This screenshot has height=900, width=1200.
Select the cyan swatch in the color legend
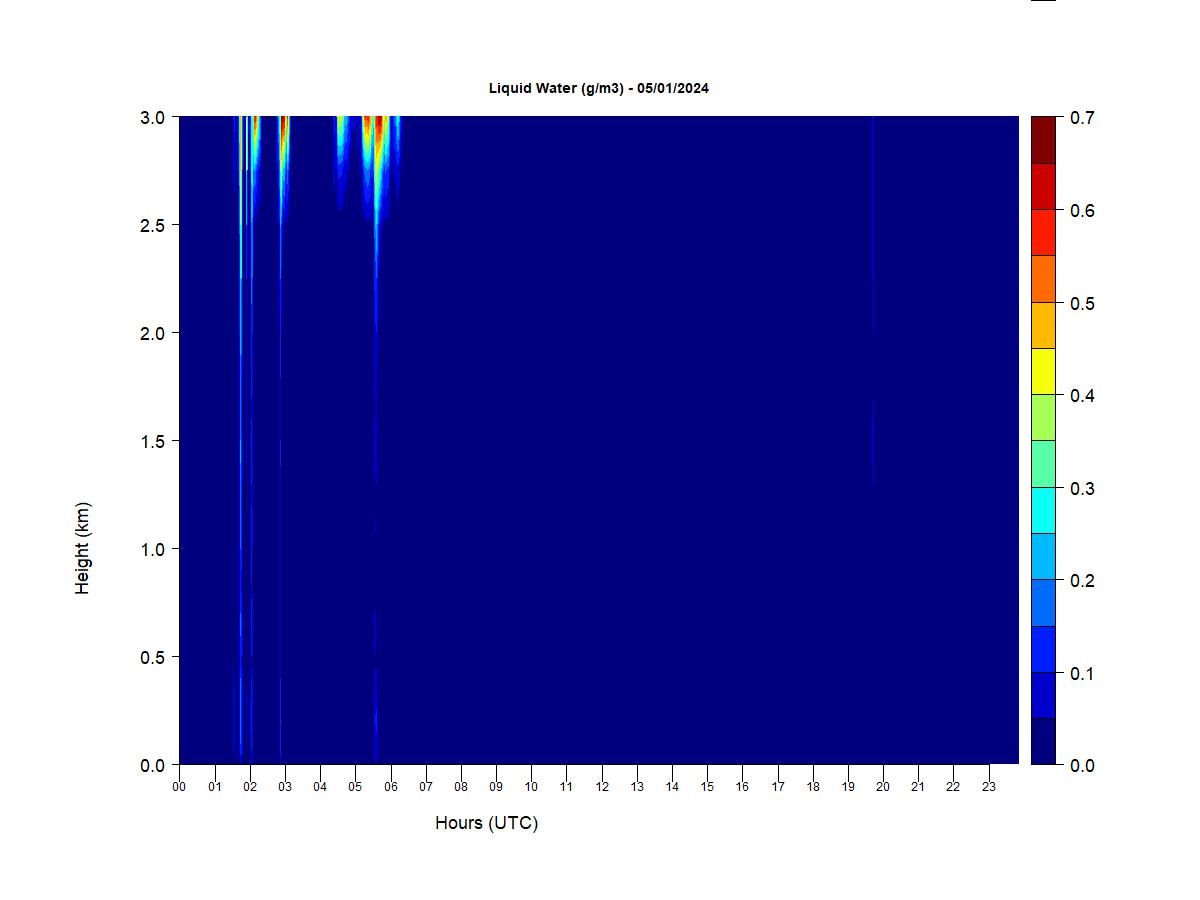[x=1043, y=510]
